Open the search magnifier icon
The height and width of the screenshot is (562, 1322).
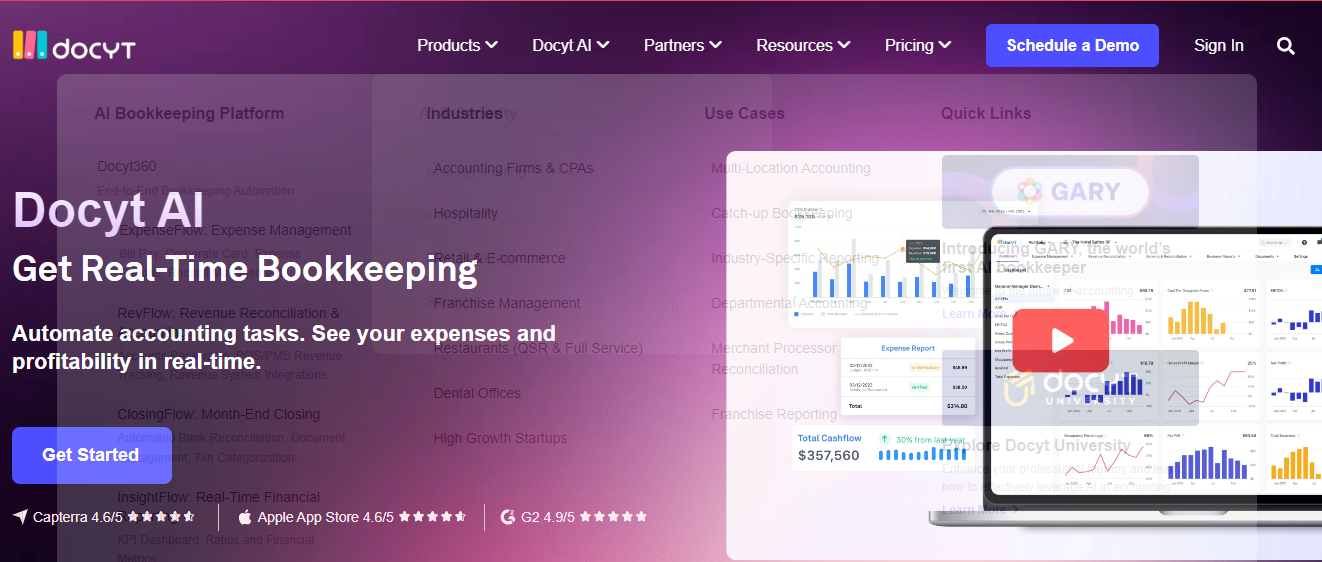1286,46
